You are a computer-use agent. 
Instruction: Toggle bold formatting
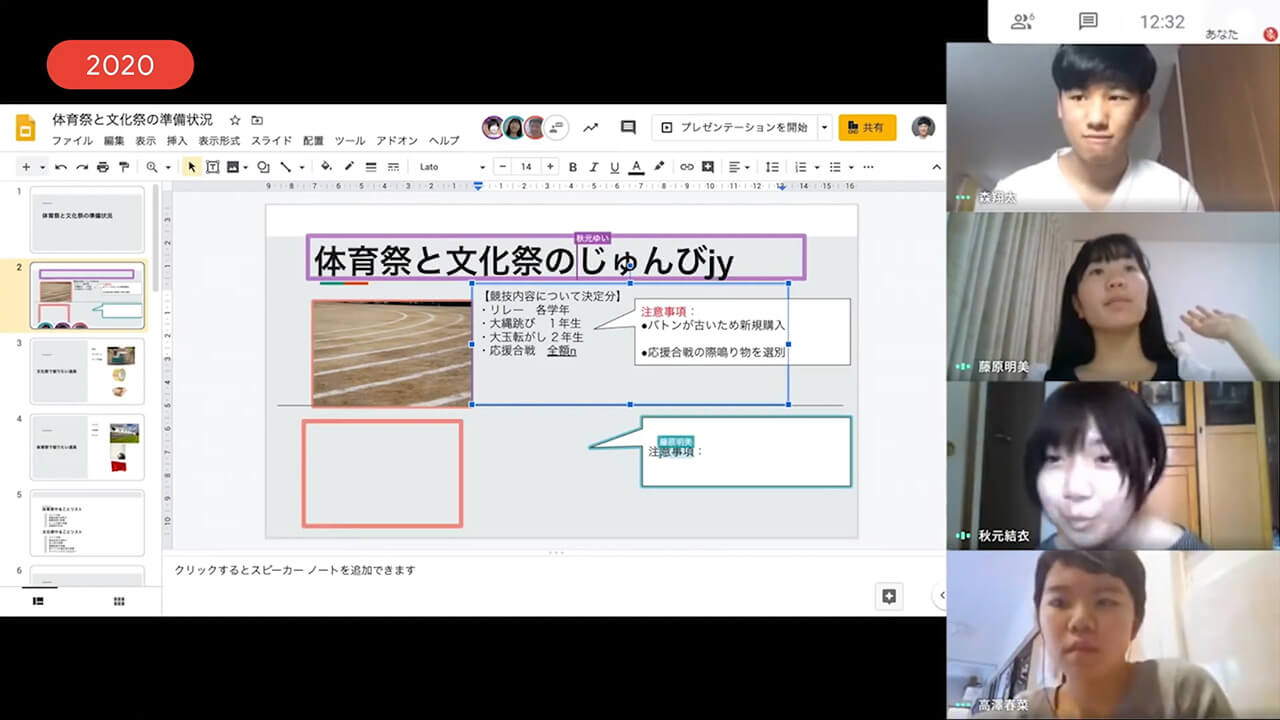(x=573, y=167)
